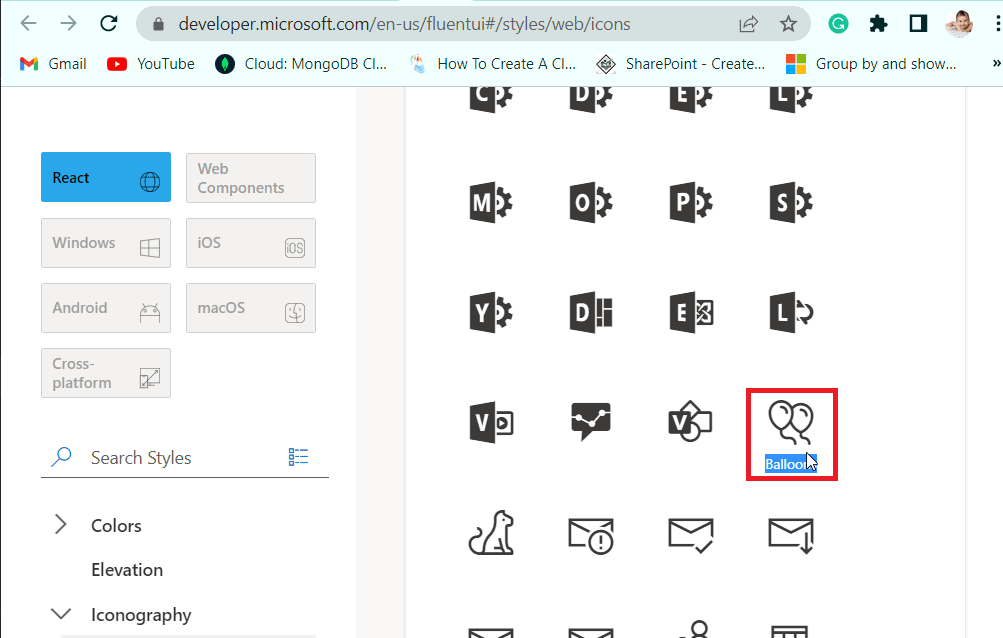Select the Windows platform button
Viewport: 1003px width, 638px height.
pos(106,243)
